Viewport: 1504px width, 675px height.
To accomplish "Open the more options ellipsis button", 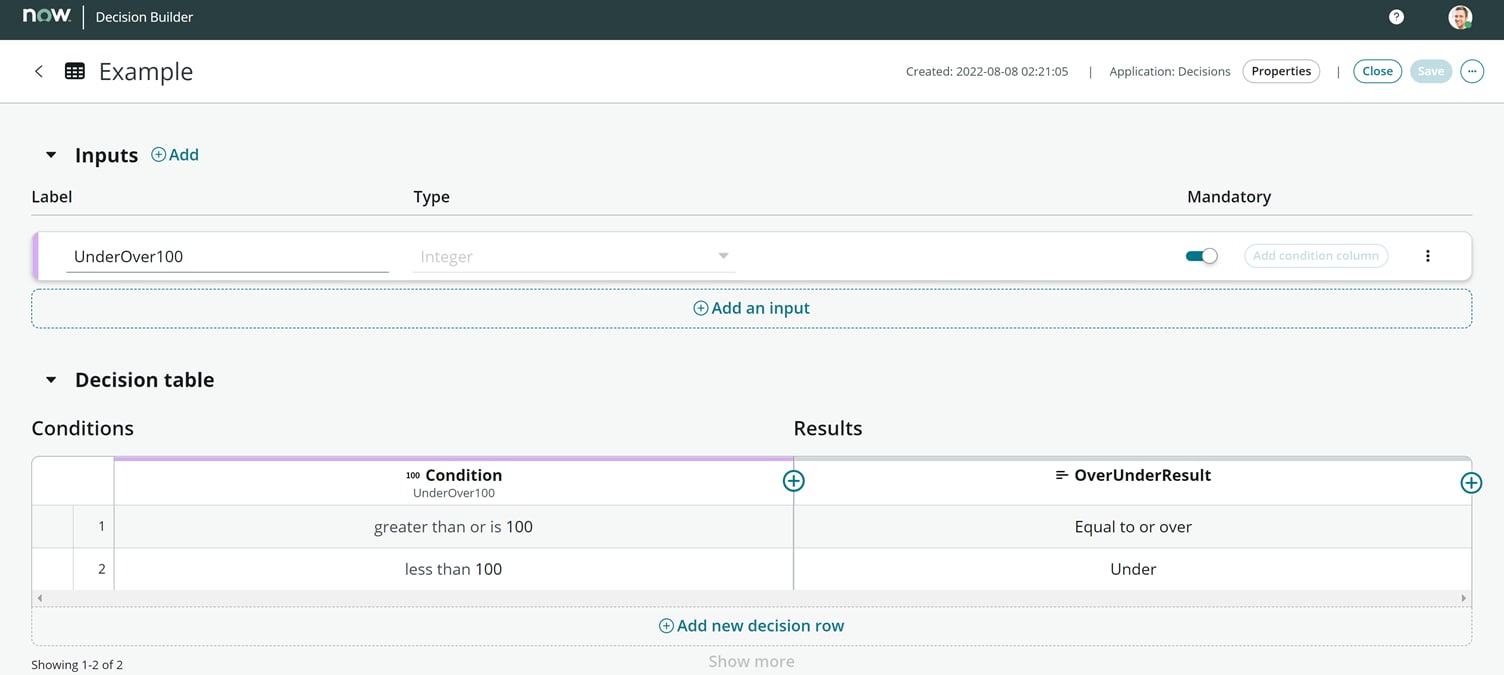I will (x=1472, y=71).
